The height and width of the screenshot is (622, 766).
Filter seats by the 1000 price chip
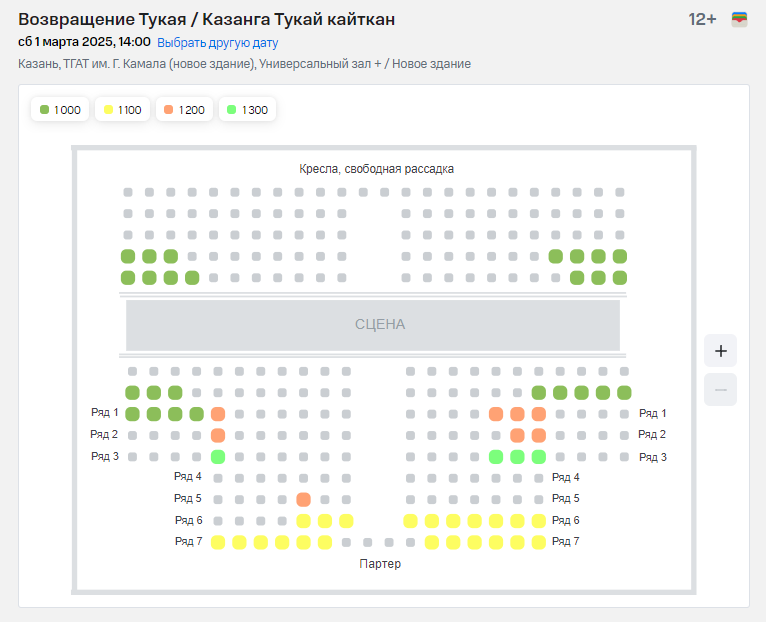(x=60, y=110)
